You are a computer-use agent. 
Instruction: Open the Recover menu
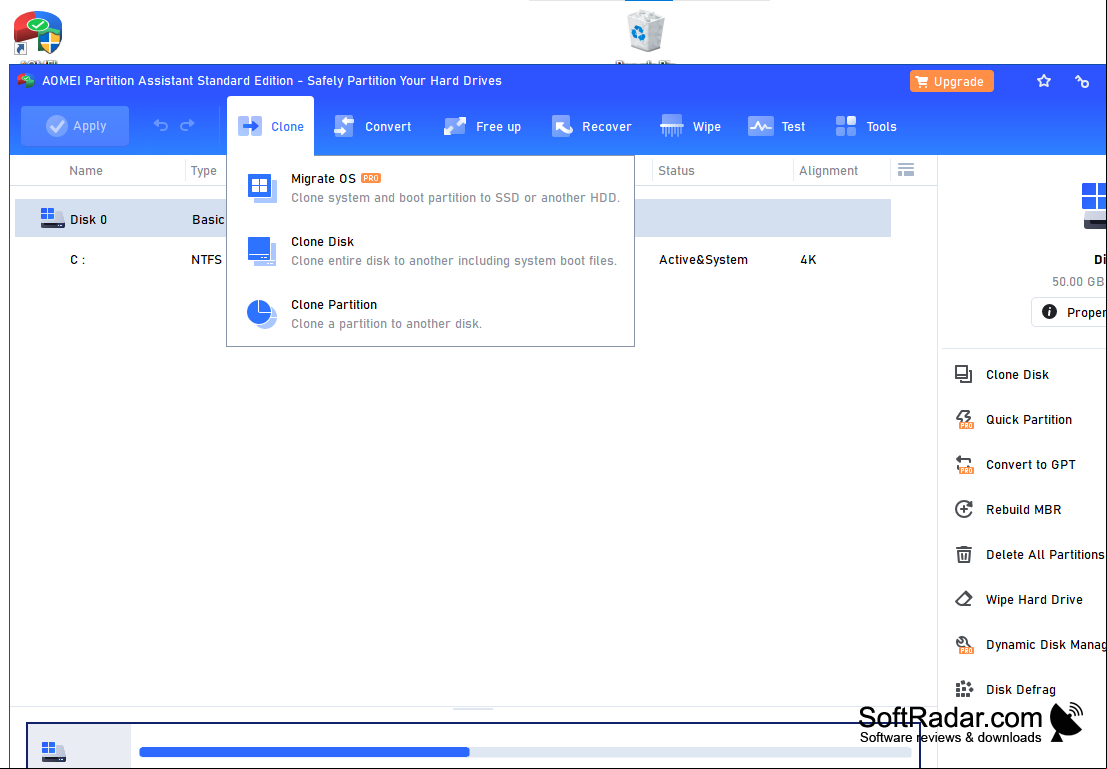[592, 126]
